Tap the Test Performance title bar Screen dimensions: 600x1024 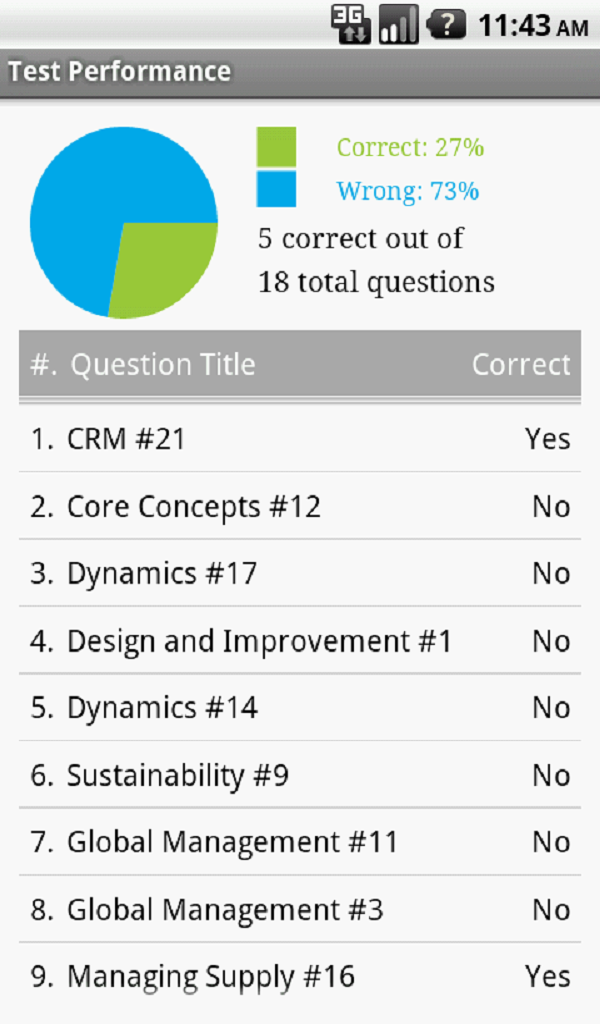click(x=120, y=72)
